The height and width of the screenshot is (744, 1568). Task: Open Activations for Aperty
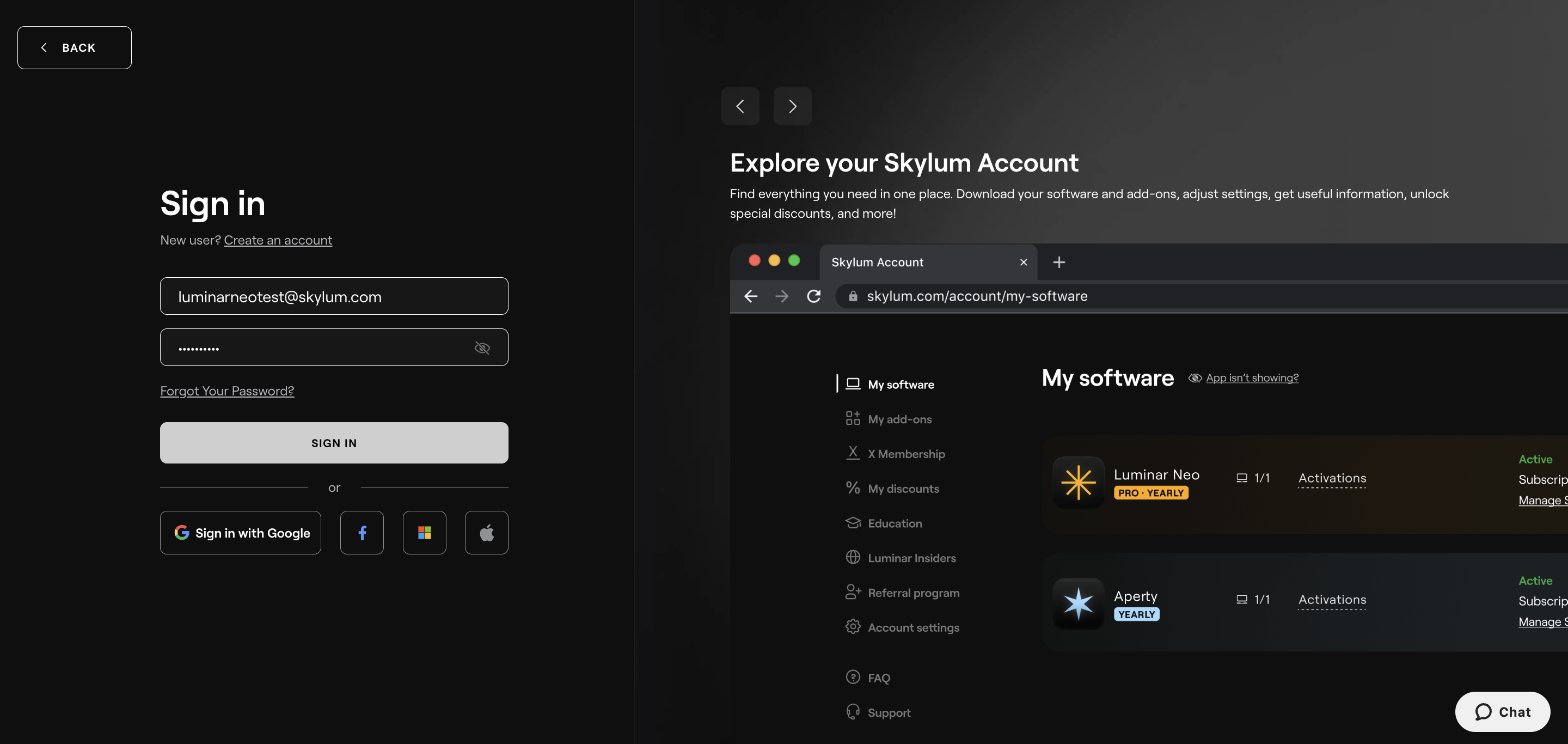[x=1332, y=600]
